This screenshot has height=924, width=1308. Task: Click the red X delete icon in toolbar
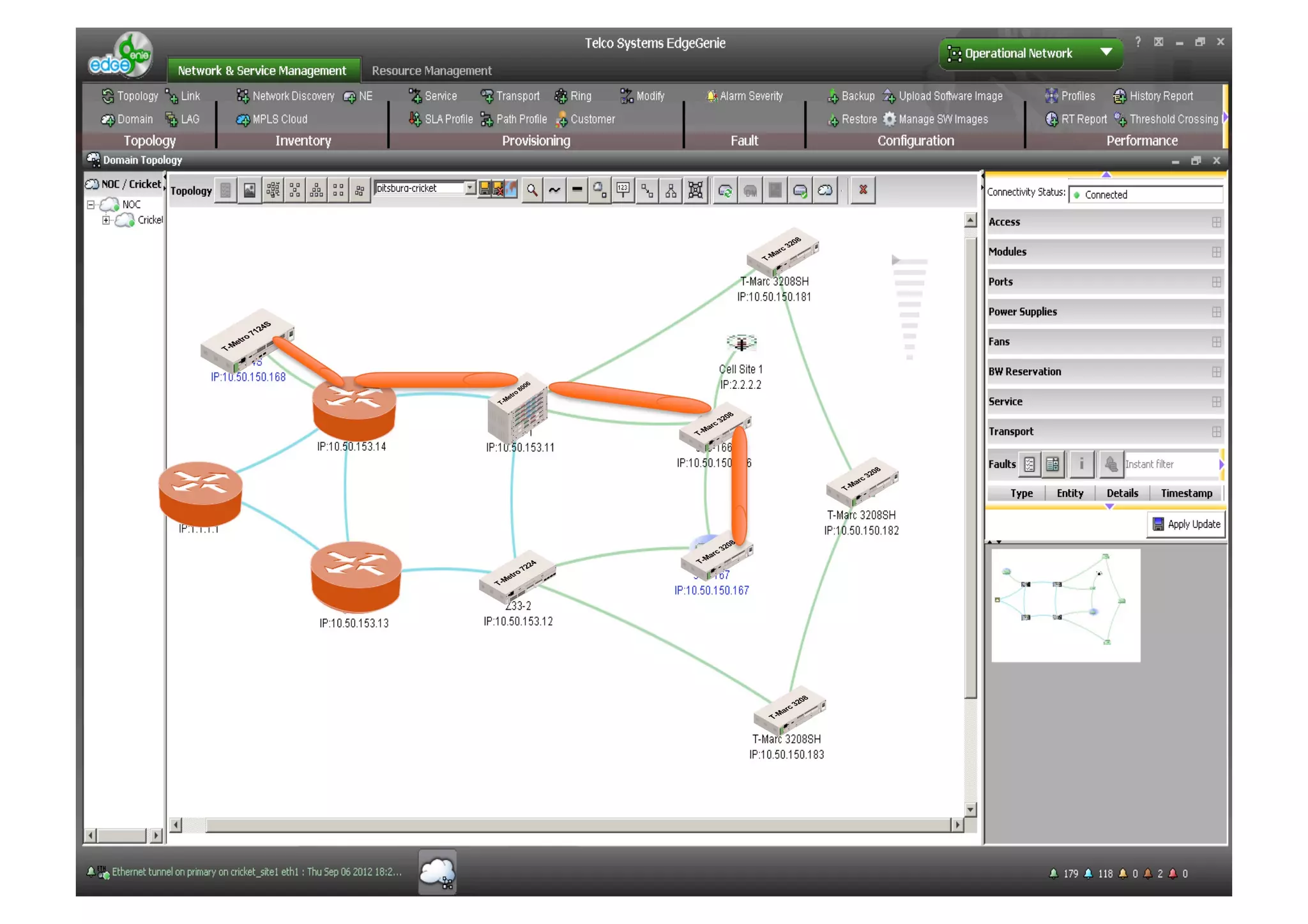click(863, 190)
